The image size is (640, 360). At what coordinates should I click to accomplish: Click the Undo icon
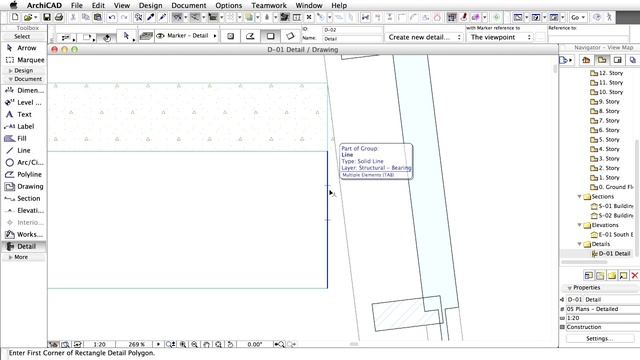(111, 17)
